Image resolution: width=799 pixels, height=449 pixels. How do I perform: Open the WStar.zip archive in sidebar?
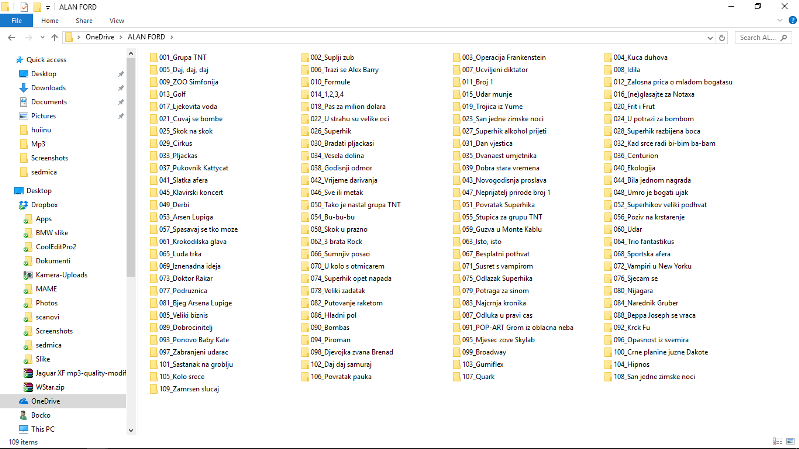50,386
